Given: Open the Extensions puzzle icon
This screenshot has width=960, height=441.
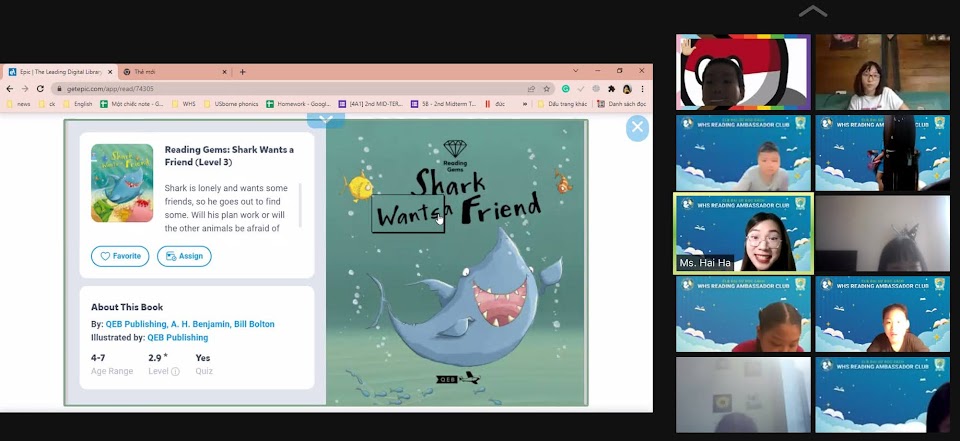Looking at the screenshot, I should tap(611, 89).
